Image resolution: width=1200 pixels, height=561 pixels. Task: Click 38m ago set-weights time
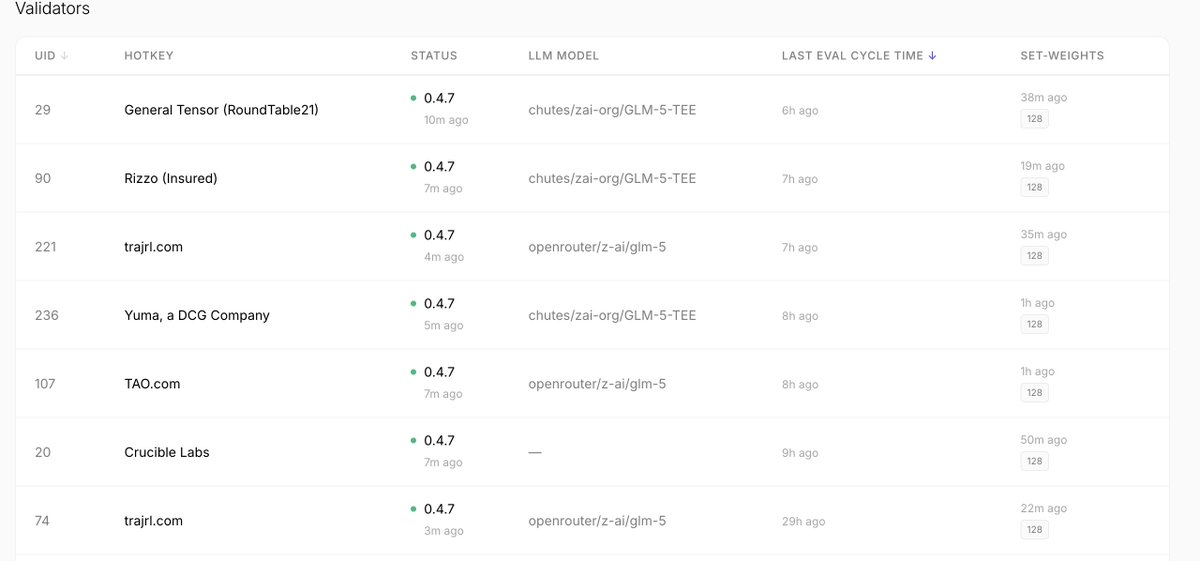tap(1044, 98)
